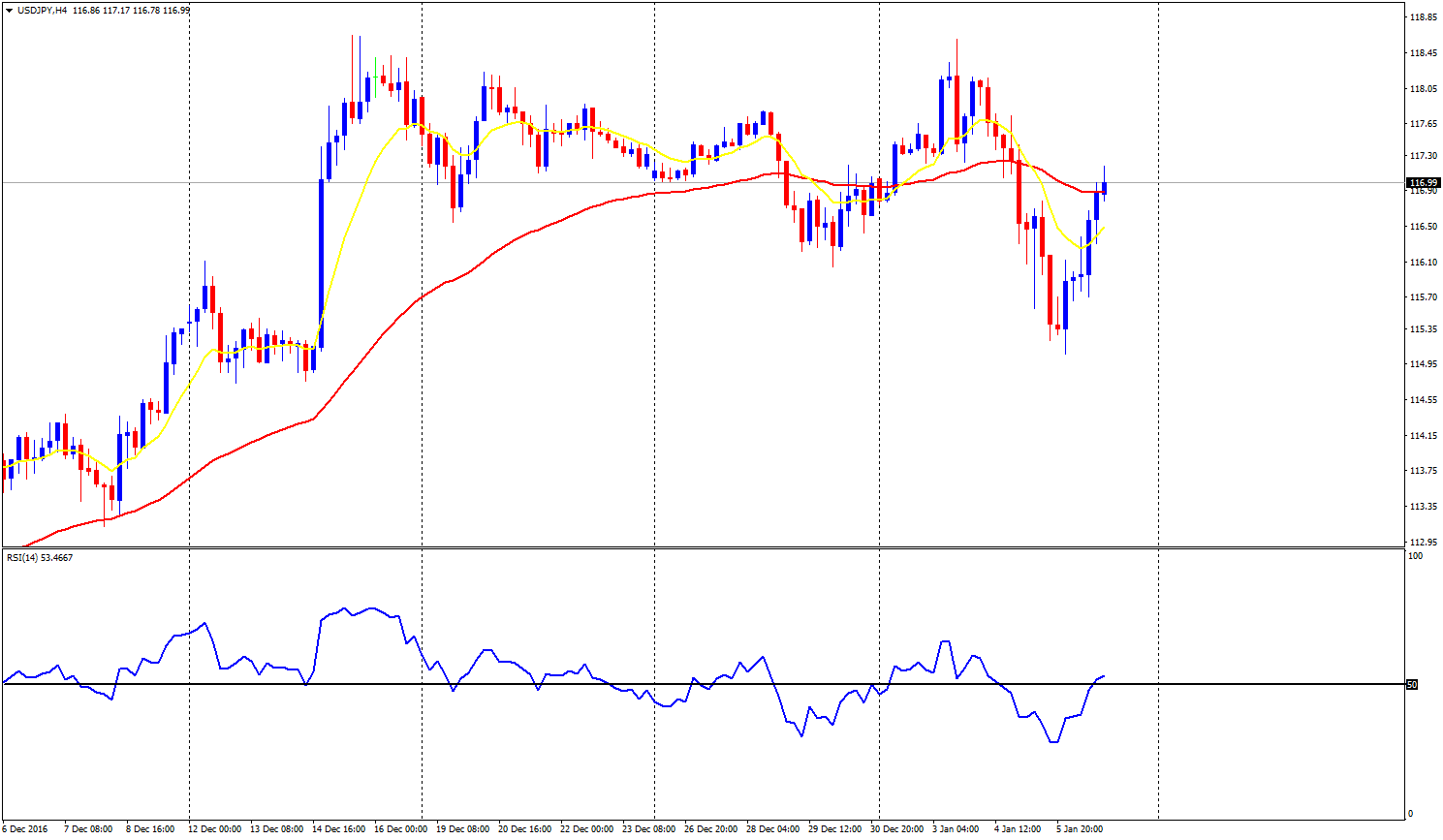Click time axis label 13 Dec 08:00
This screenshot has width=1443, height=840.
pyautogui.click(x=276, y=829)
